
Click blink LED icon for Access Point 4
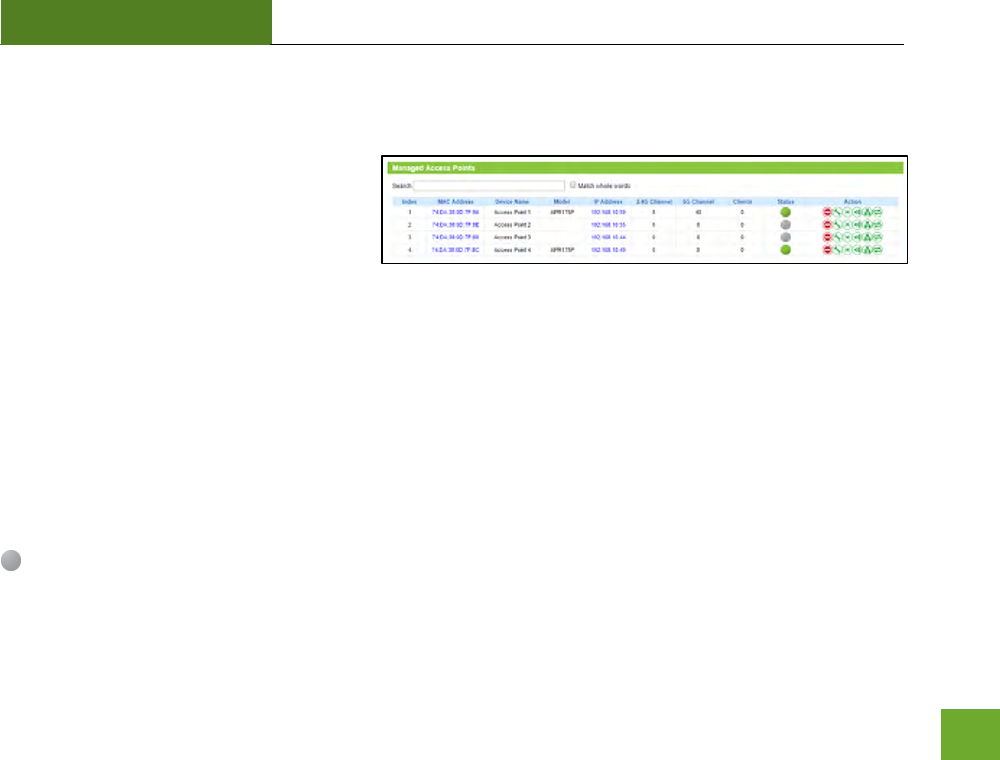pos(848,250)
